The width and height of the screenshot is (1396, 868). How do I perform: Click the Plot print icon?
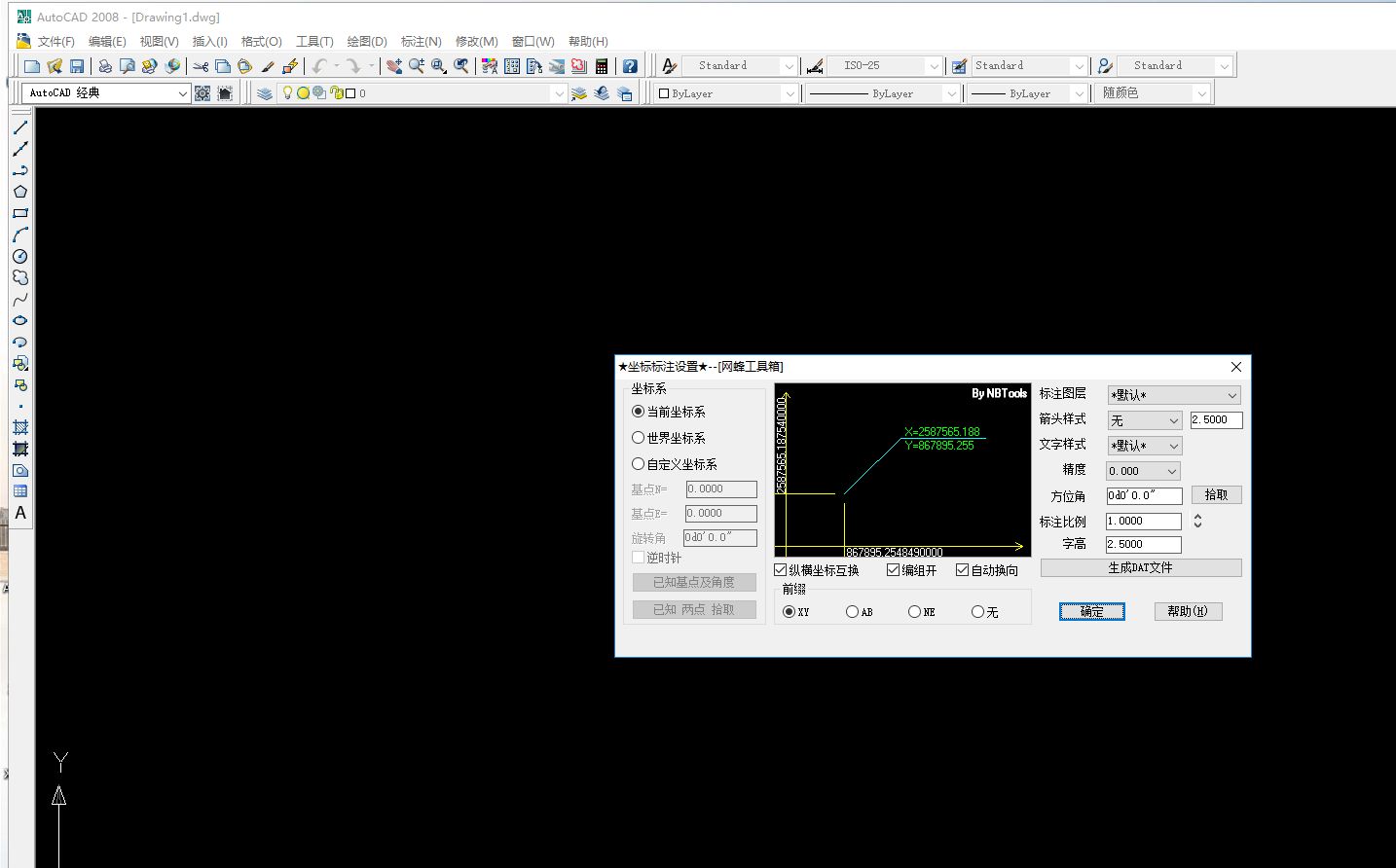[x=105, y=66]
